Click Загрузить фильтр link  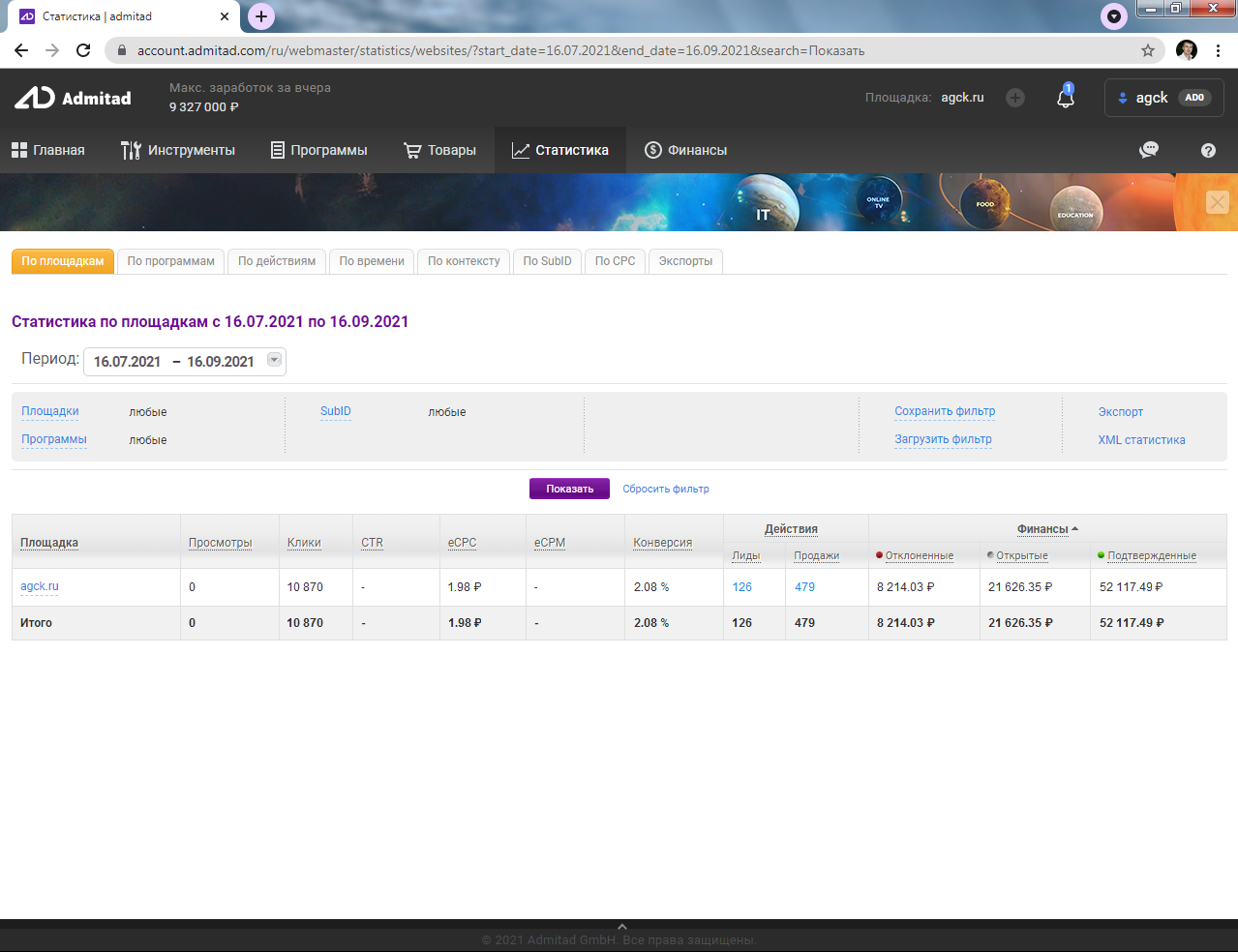point(944,439)
